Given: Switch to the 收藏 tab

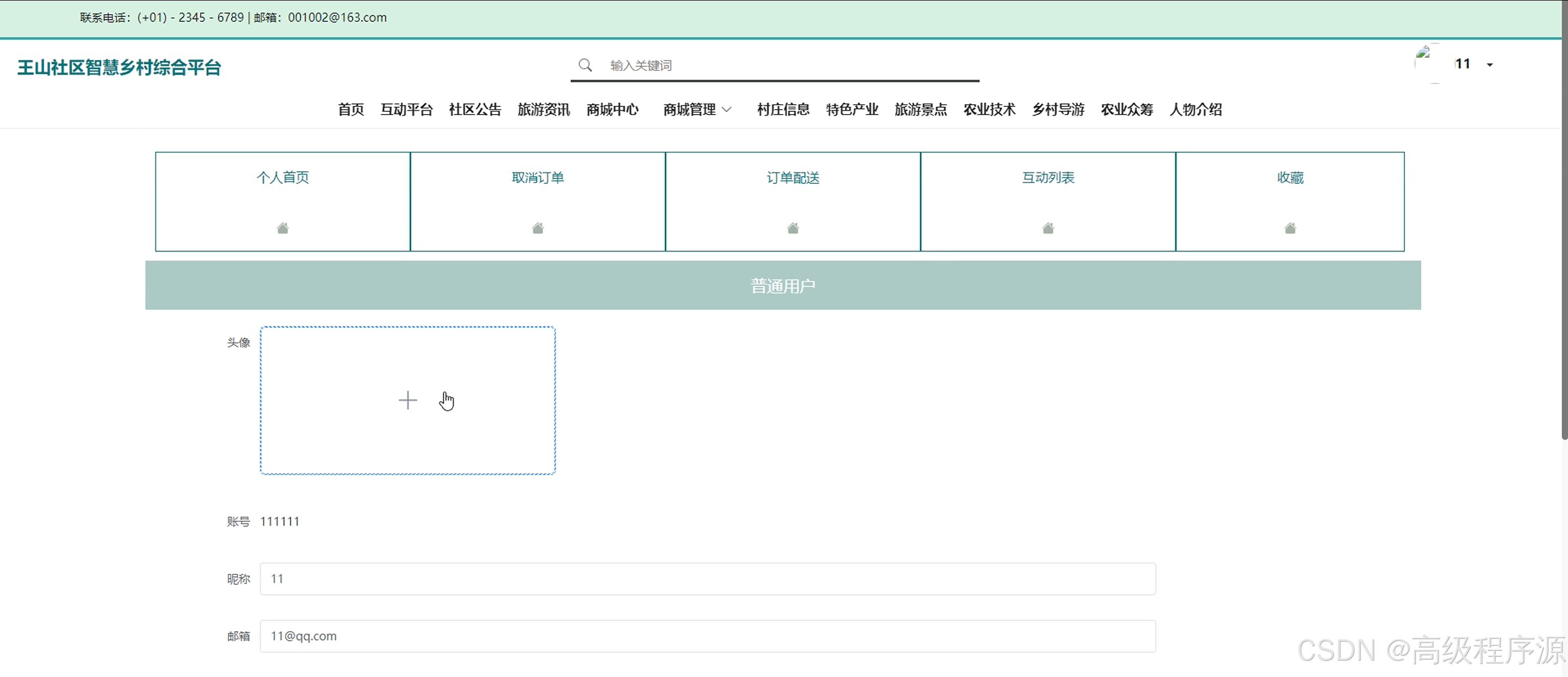Looking at the screenshot, I should 1290,178.
